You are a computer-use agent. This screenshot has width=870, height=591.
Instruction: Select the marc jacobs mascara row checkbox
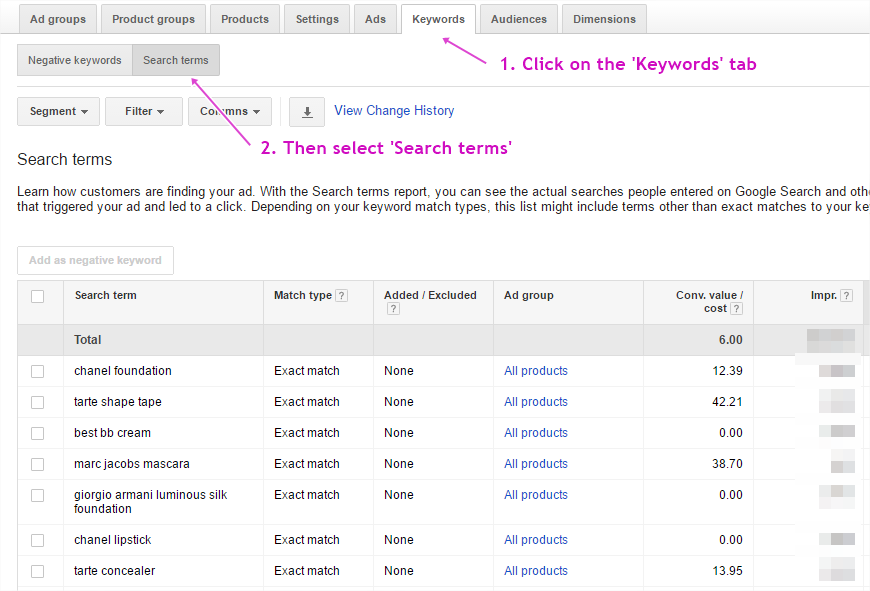[38, 464]
